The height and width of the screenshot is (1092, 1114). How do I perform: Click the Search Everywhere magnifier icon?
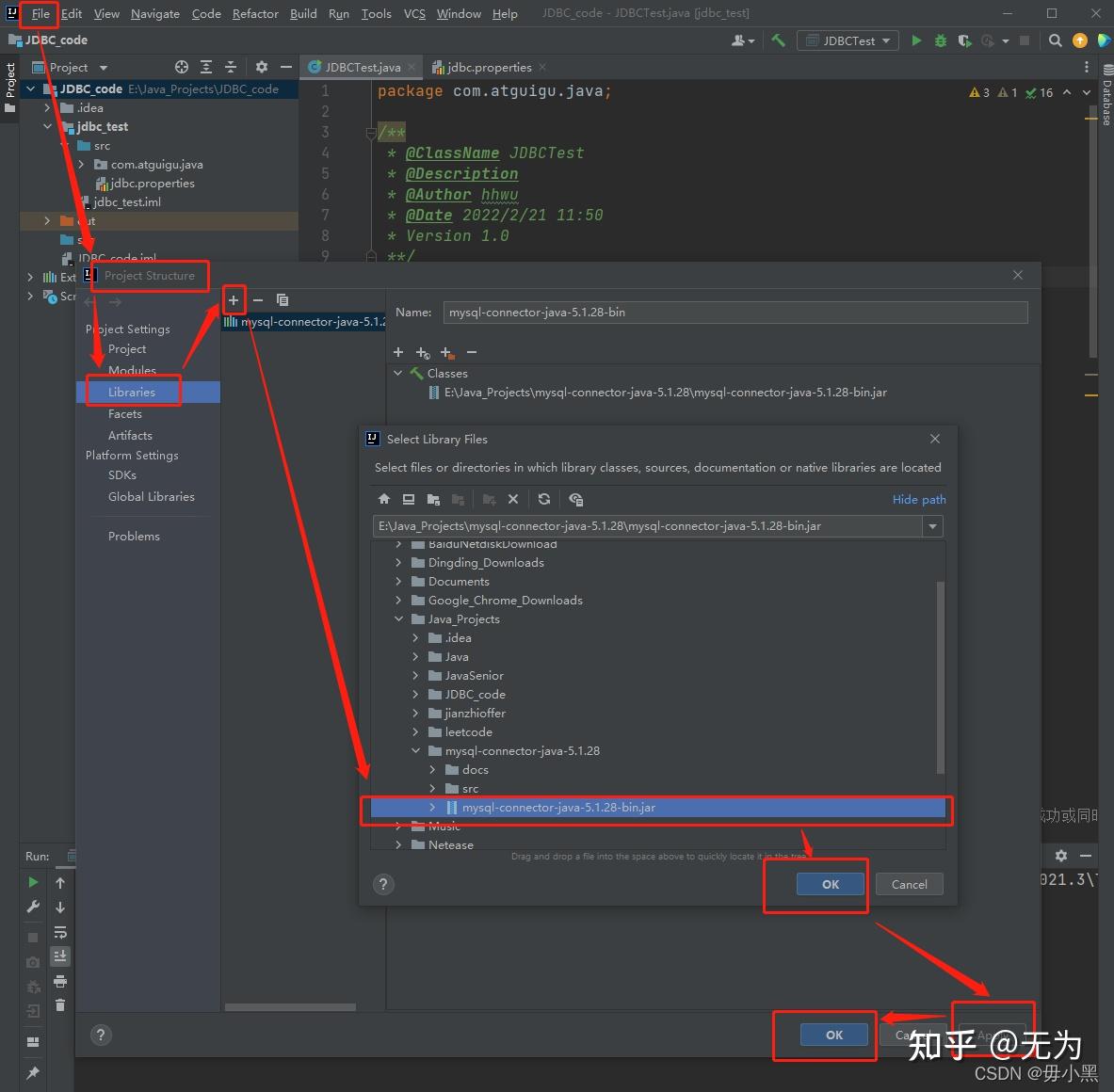(1055, 40)
